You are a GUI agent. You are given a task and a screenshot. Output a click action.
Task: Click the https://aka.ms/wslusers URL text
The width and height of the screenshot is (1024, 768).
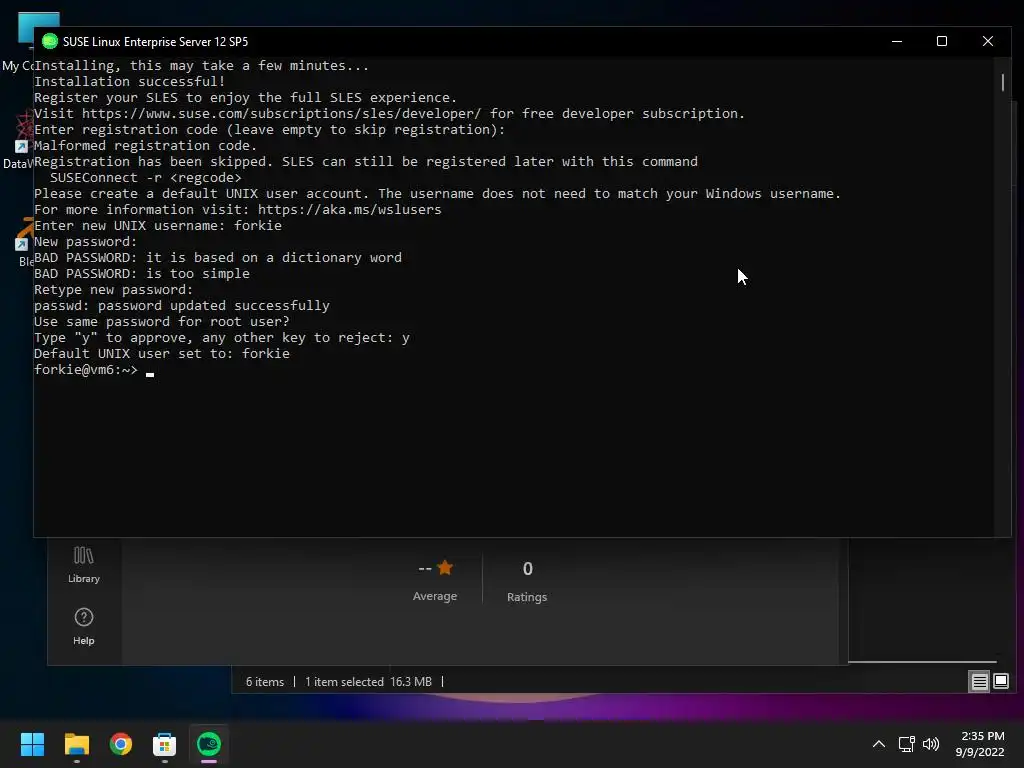click(349, 210)
